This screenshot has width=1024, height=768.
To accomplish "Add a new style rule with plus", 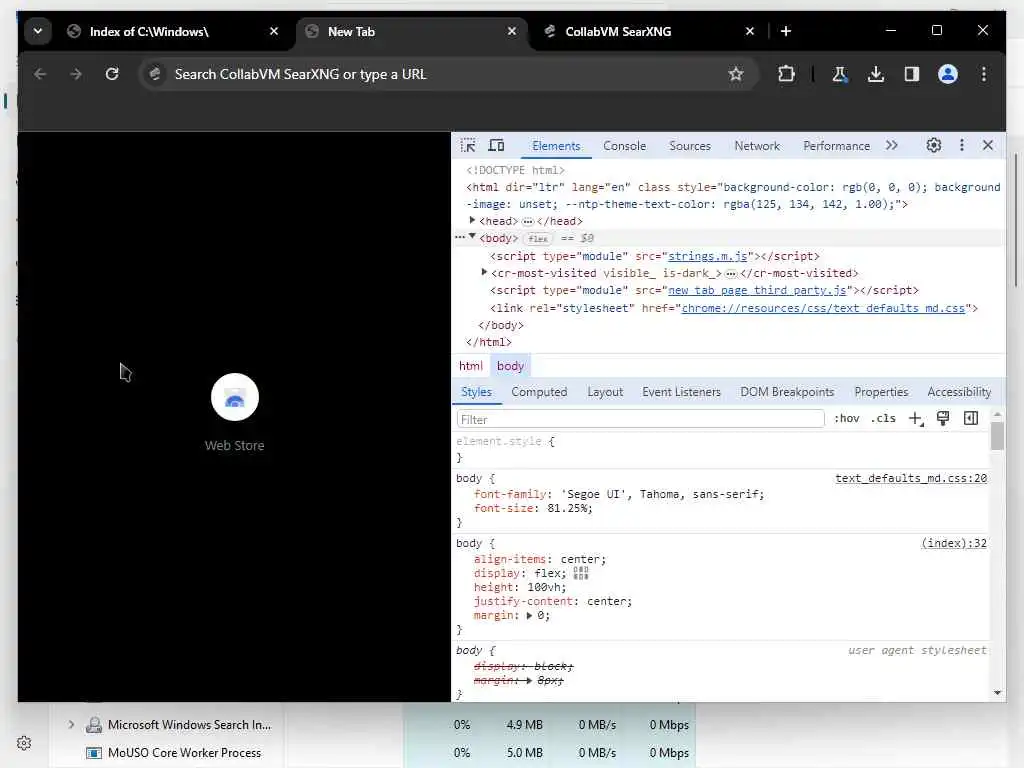I will click(916, 419).
